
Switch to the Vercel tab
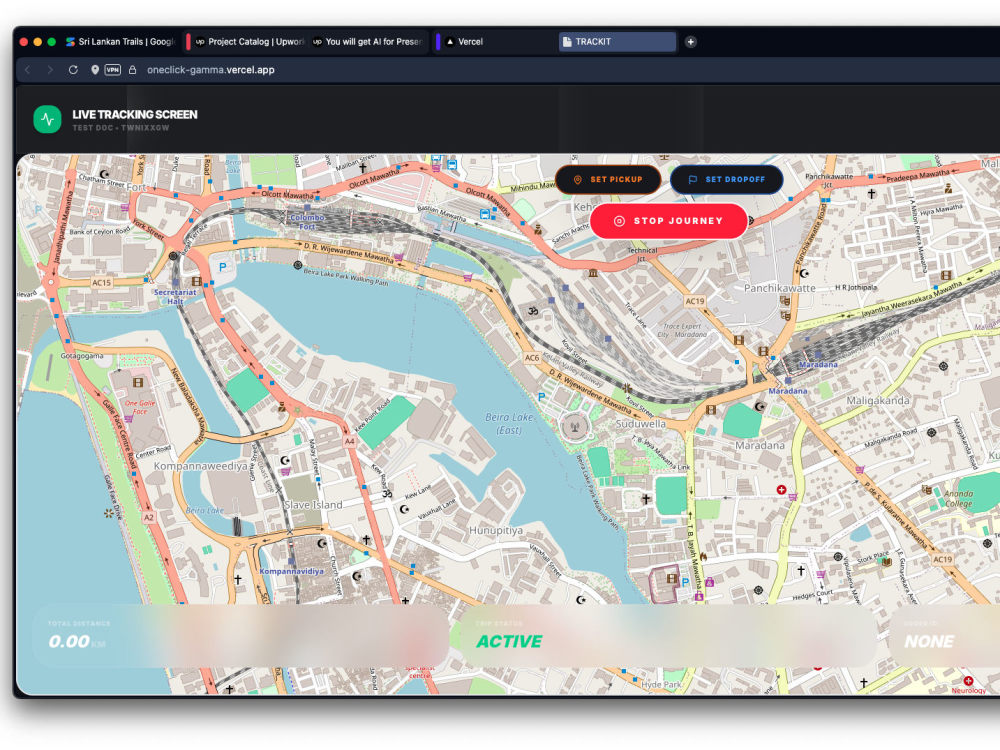[x=497, y=41]
